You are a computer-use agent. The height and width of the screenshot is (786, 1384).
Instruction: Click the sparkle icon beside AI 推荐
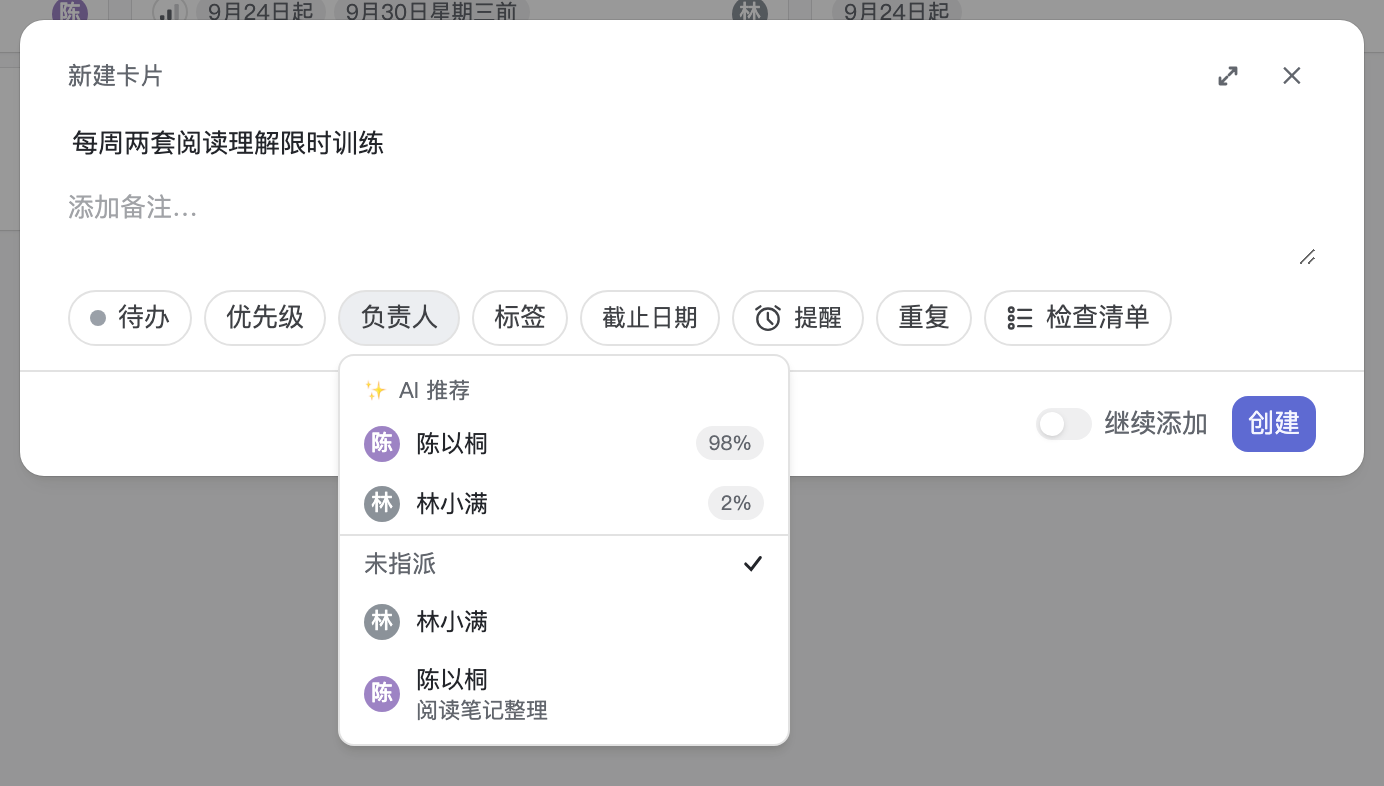(x=376, y=391)
